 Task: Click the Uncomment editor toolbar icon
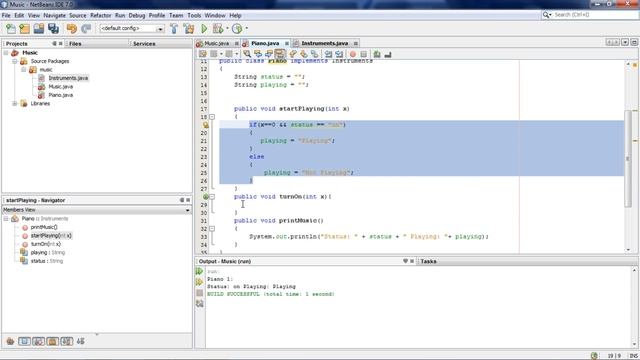[x=388, y=54]
